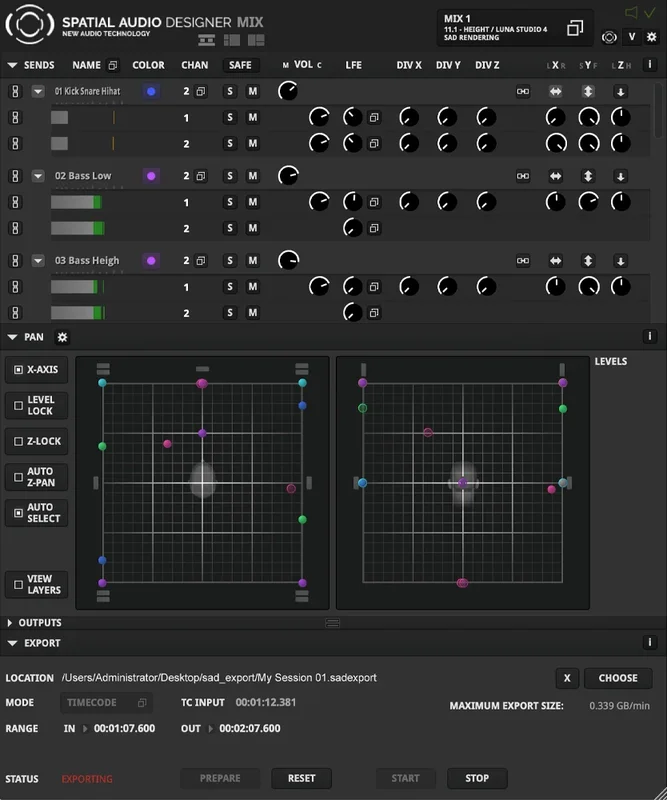The width and height of the screenshot is (667, 800).
Task: Click the NAME column copy icon
Action: coord(112,65)
